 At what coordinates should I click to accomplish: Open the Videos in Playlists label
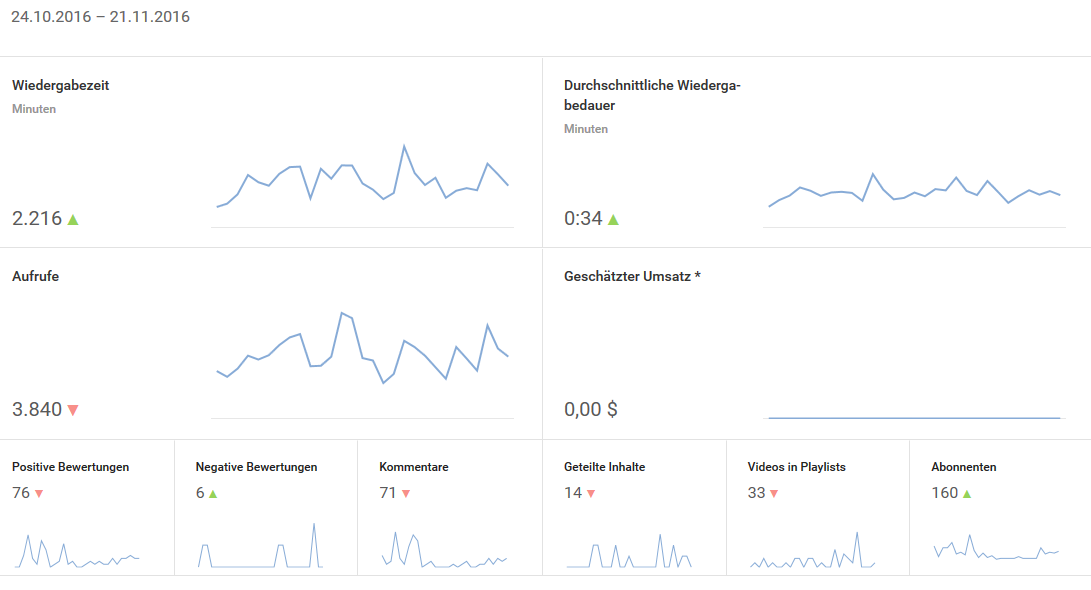click(797, 467)
